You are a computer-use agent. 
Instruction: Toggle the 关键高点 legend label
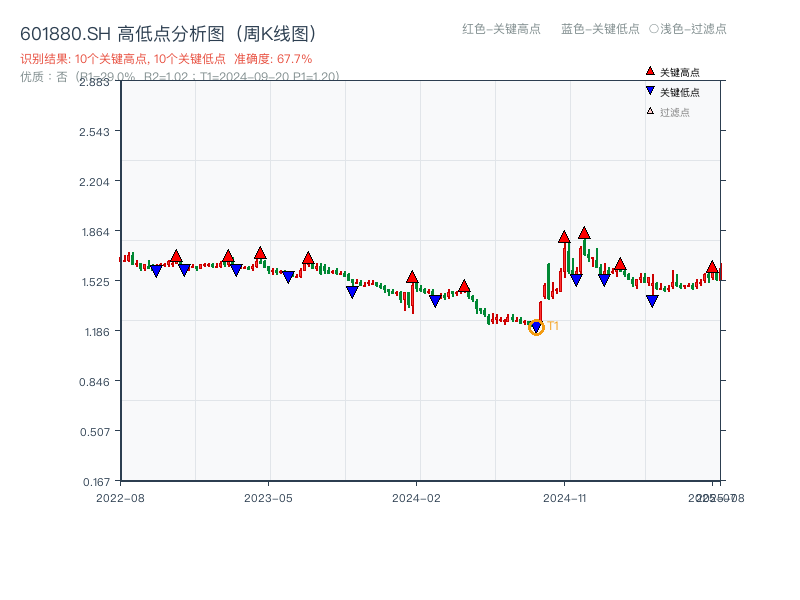click(680, 72)
